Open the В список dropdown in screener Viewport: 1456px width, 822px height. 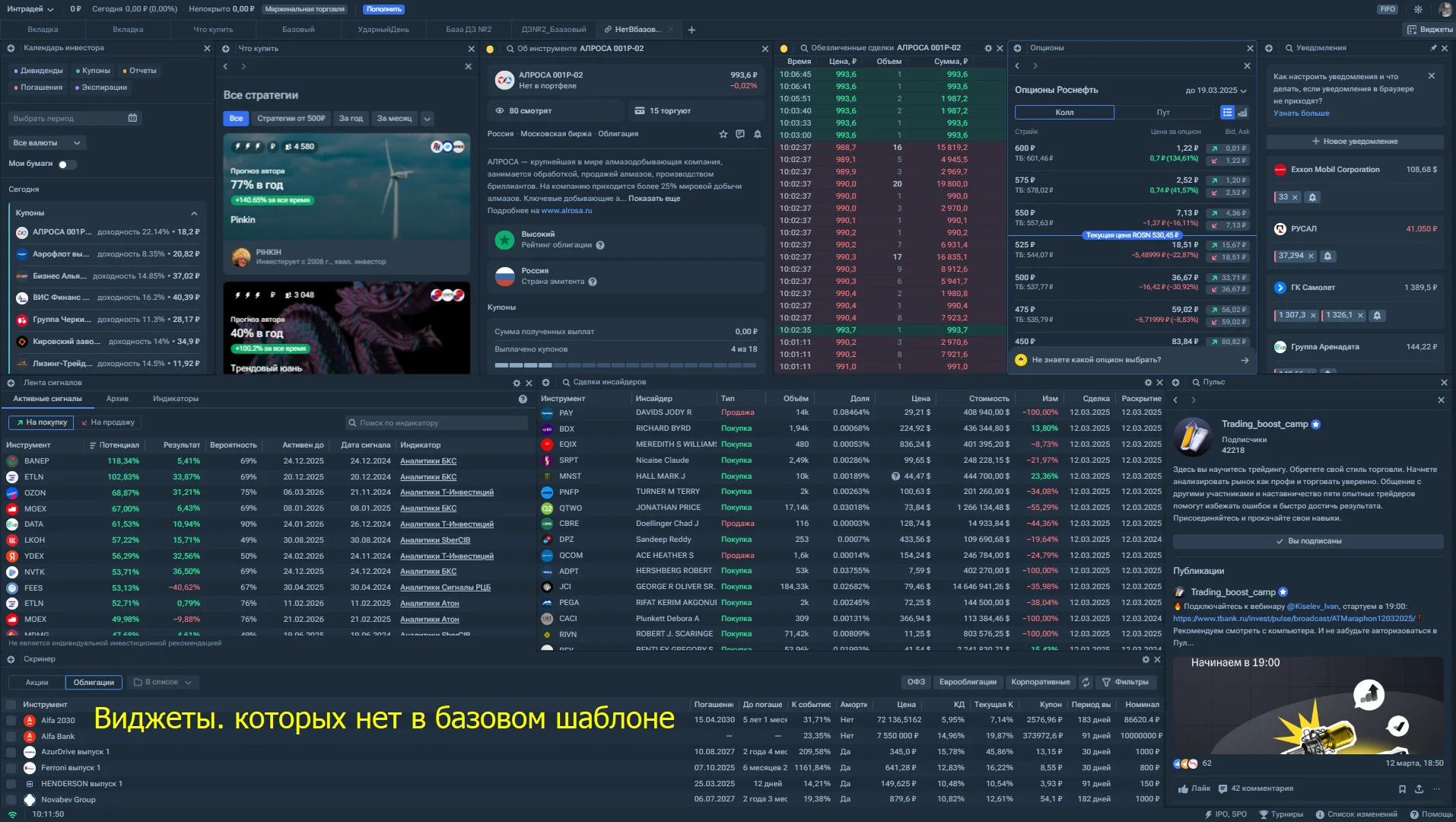click(163, 683)
